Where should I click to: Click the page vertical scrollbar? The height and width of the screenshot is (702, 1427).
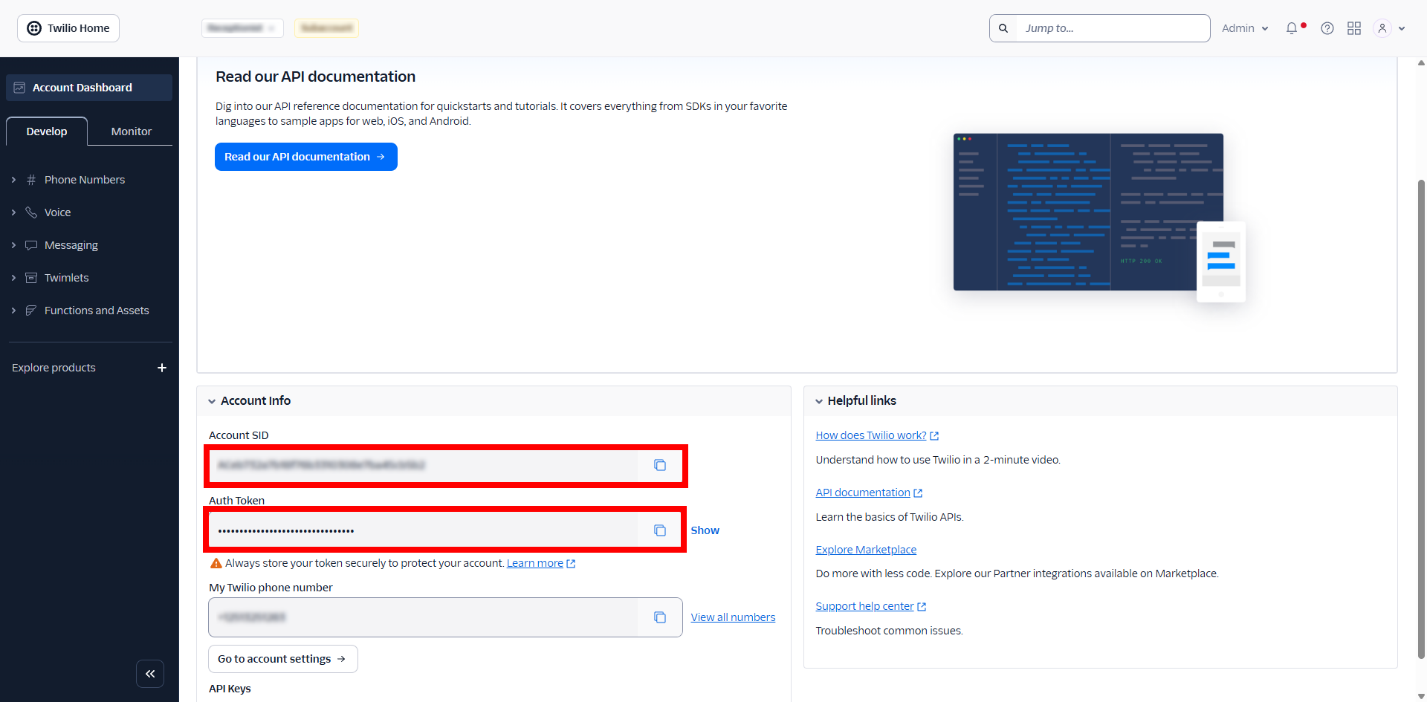(x=1421, y=420)
